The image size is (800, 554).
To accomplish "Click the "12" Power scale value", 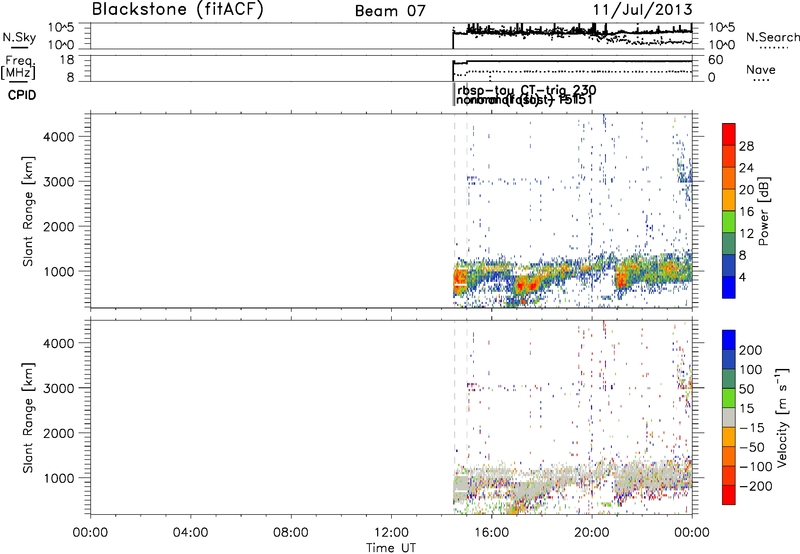I will point(746,233).
